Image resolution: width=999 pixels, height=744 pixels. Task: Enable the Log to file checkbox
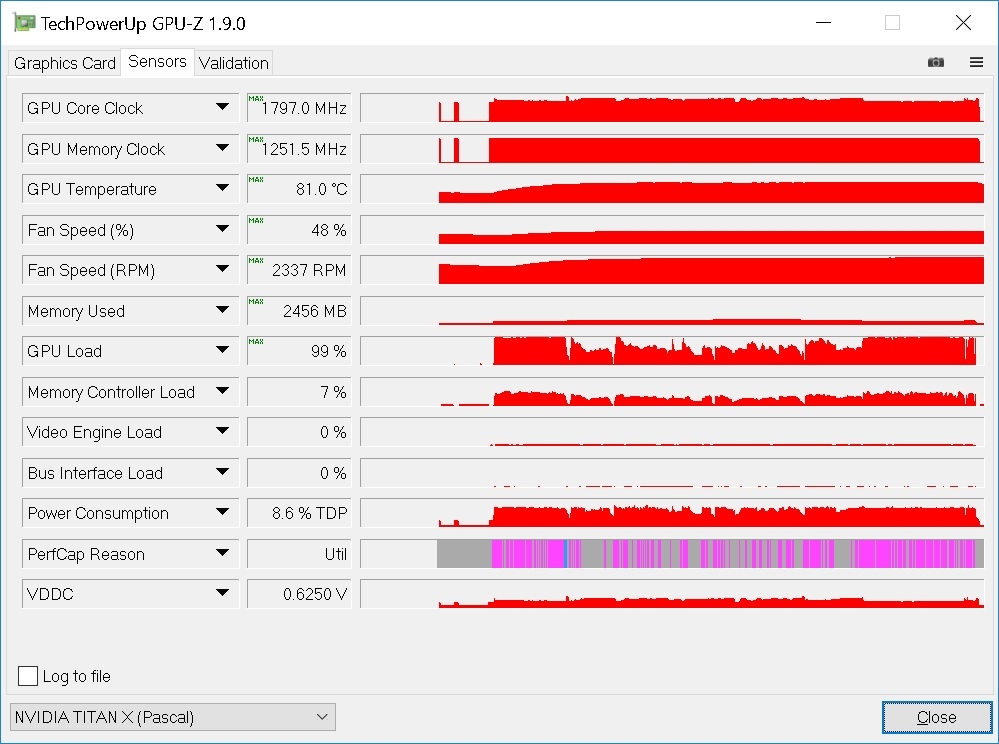[x=28, y=676]
